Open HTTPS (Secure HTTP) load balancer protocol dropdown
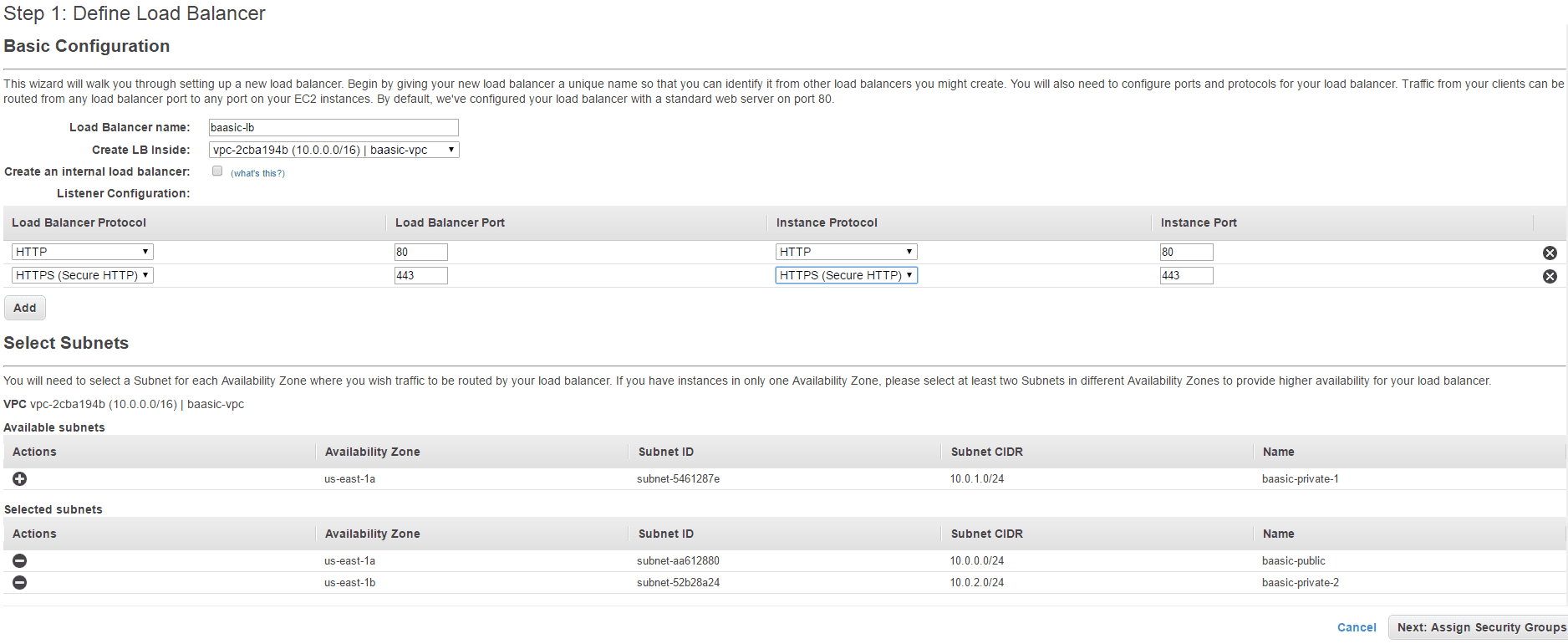The height and width of the screenshot is (644, 1568). (82, 275)
